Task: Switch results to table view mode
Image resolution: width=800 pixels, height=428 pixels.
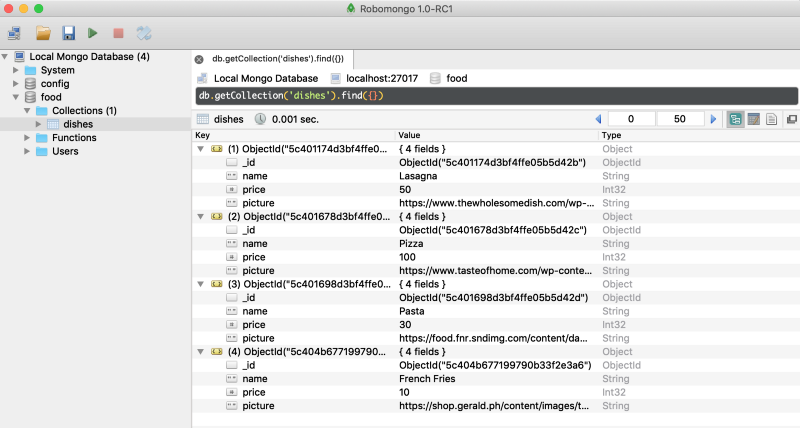Action: pos(754,119)
